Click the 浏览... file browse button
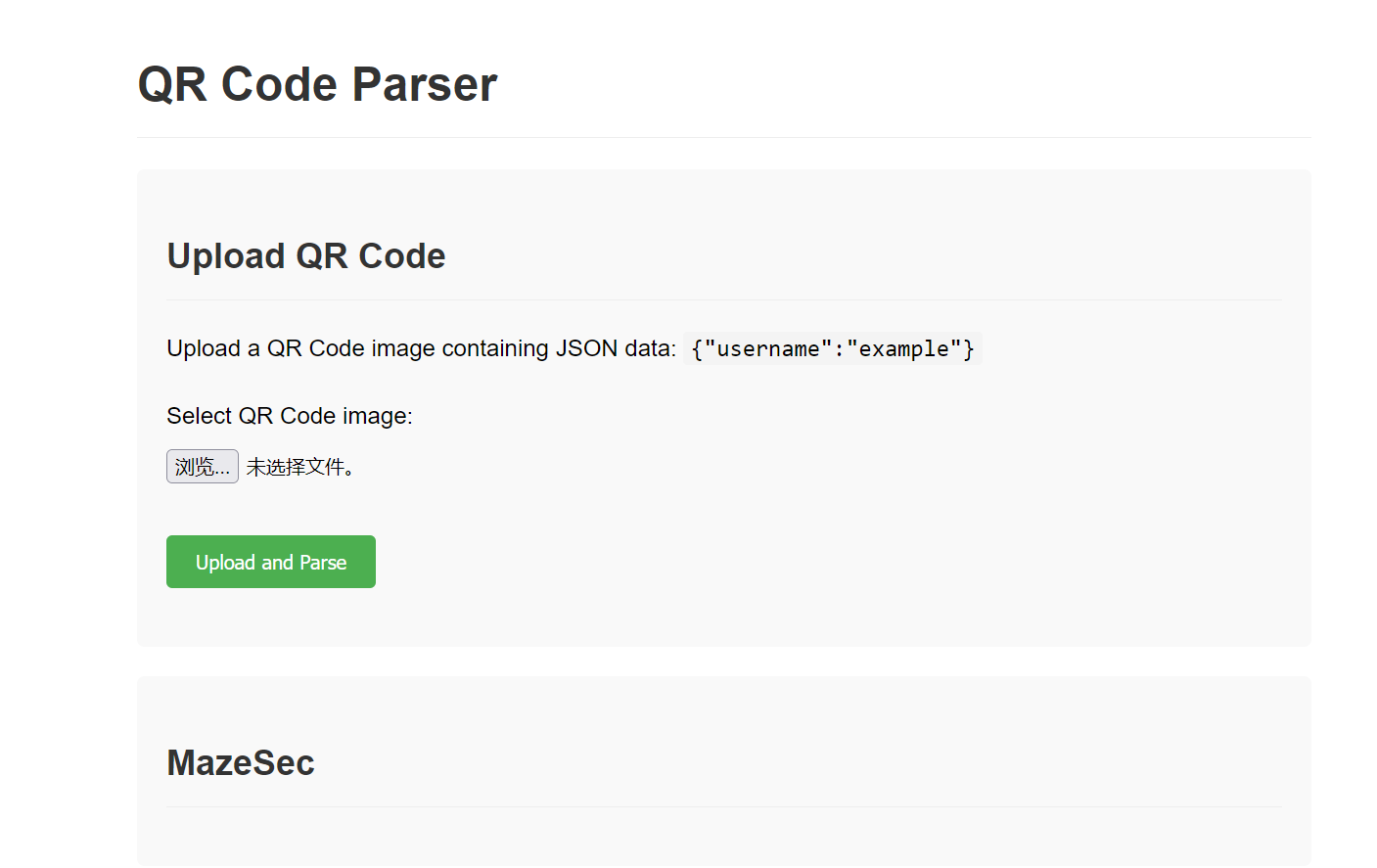Viewport: 1377px width, 868px height. pyautogui.click(x=202, y=467)
